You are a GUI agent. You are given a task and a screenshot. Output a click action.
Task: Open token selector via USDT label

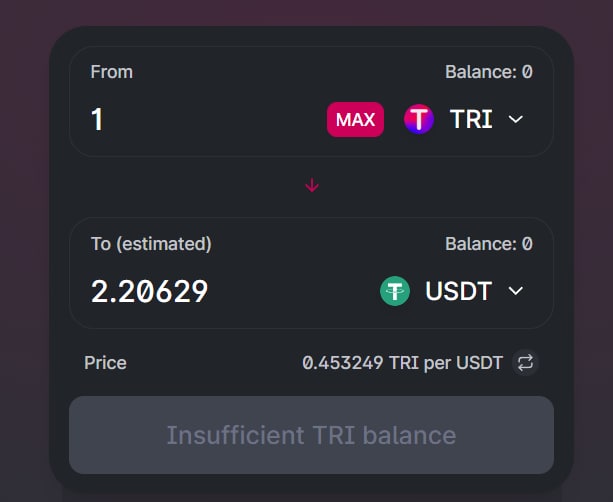click(x=459, y=291)
